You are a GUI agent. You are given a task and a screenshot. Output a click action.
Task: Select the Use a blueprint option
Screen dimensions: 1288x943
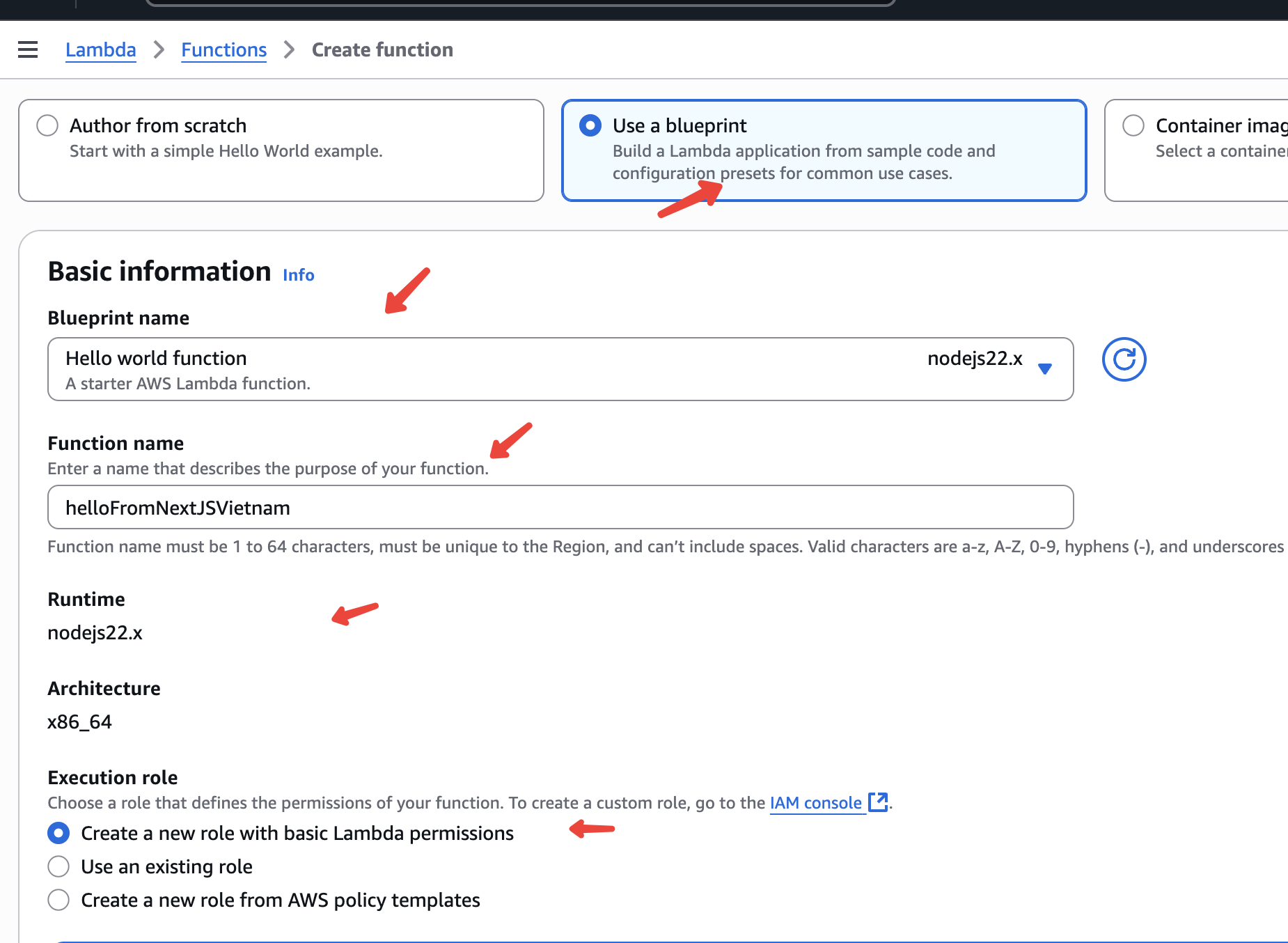coord(590,125)
